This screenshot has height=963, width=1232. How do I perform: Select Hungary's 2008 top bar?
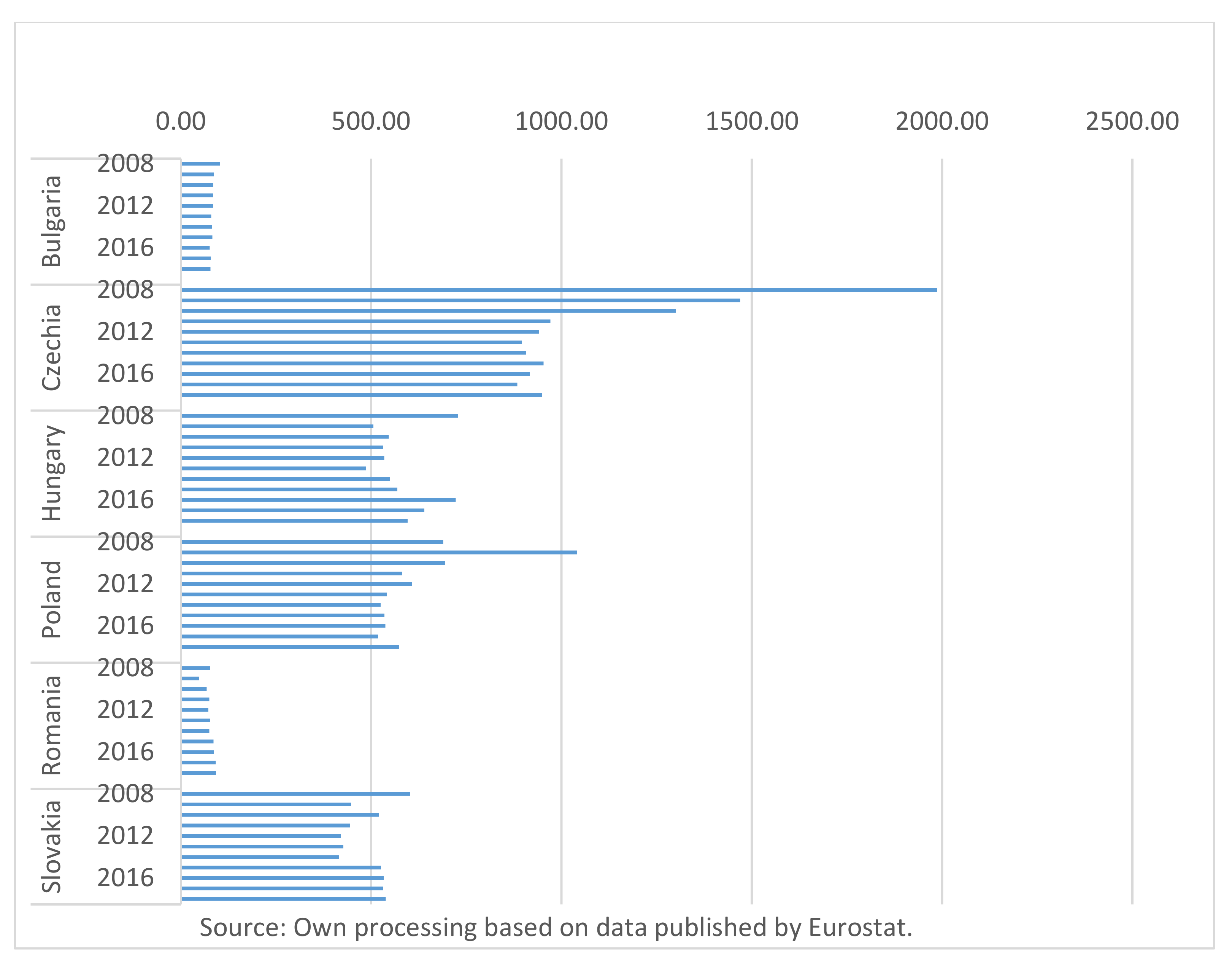[x=319, y=415]
